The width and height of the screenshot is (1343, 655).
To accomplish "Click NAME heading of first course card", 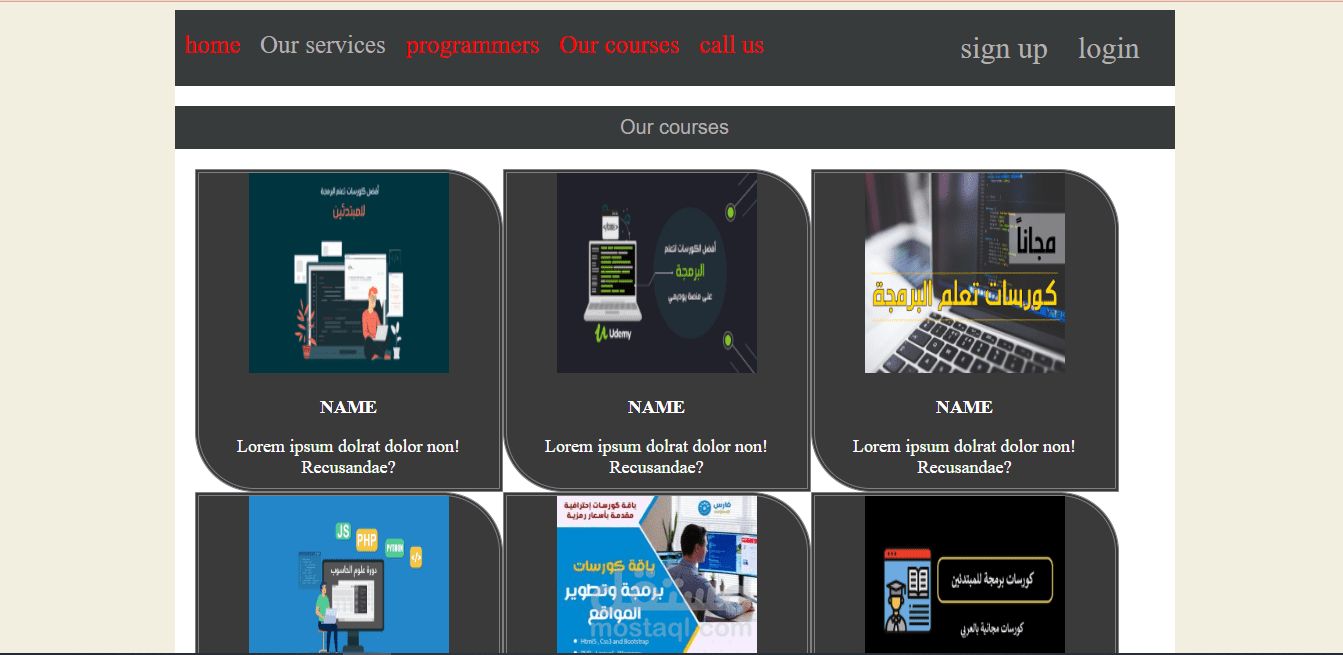I will 349,407.
